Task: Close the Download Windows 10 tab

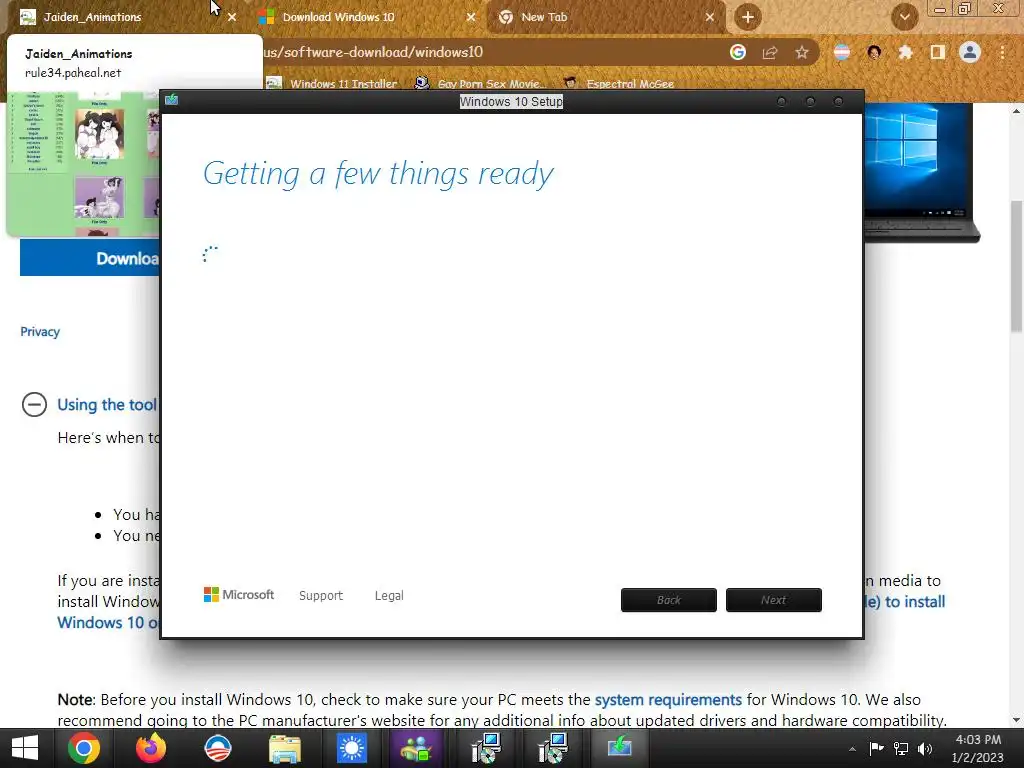Action: click(471, 17)
